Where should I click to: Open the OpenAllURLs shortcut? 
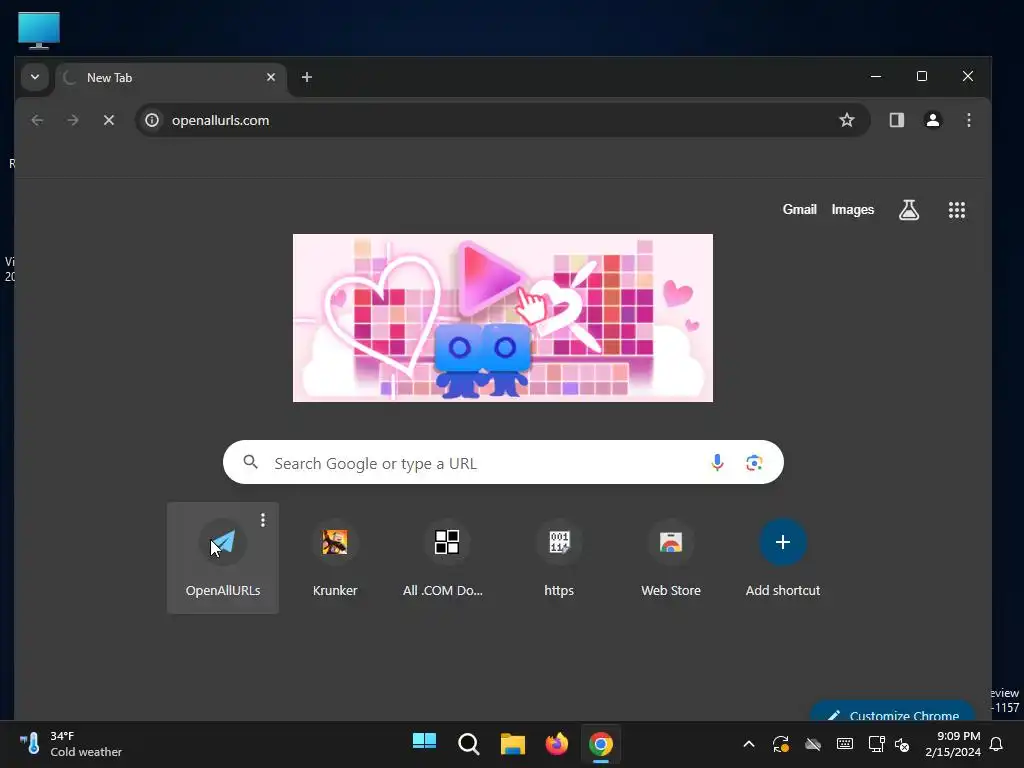pos(223,558)
